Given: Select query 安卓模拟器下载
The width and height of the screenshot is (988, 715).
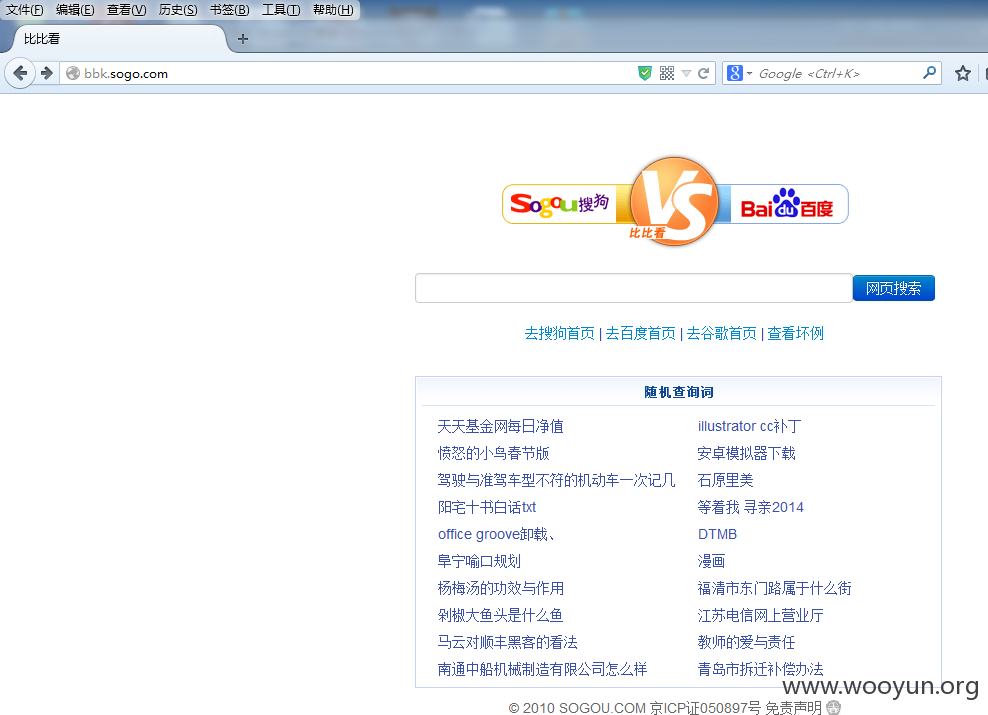Looking at the screenshot, I should point(746,454).
